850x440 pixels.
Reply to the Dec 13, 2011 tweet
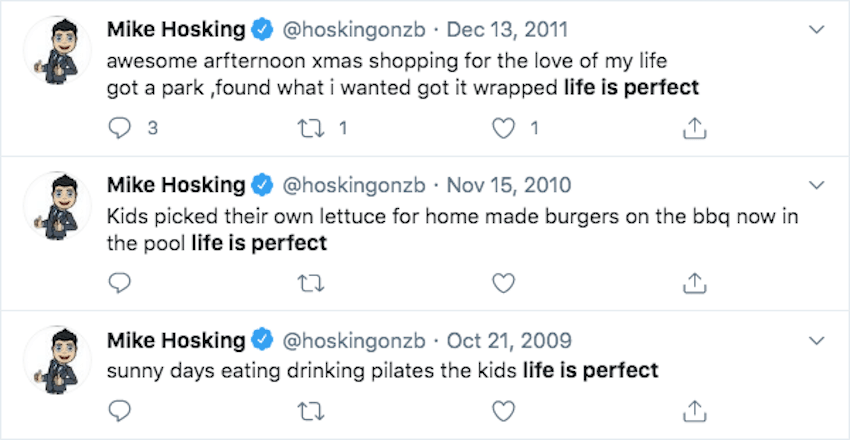[119, 127]
